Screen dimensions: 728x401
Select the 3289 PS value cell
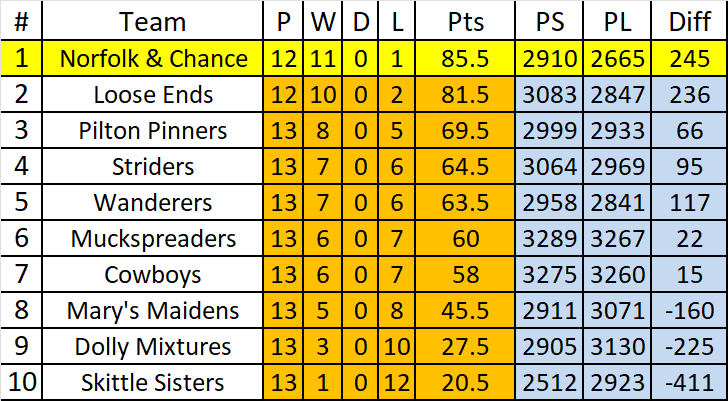[549, 239]
